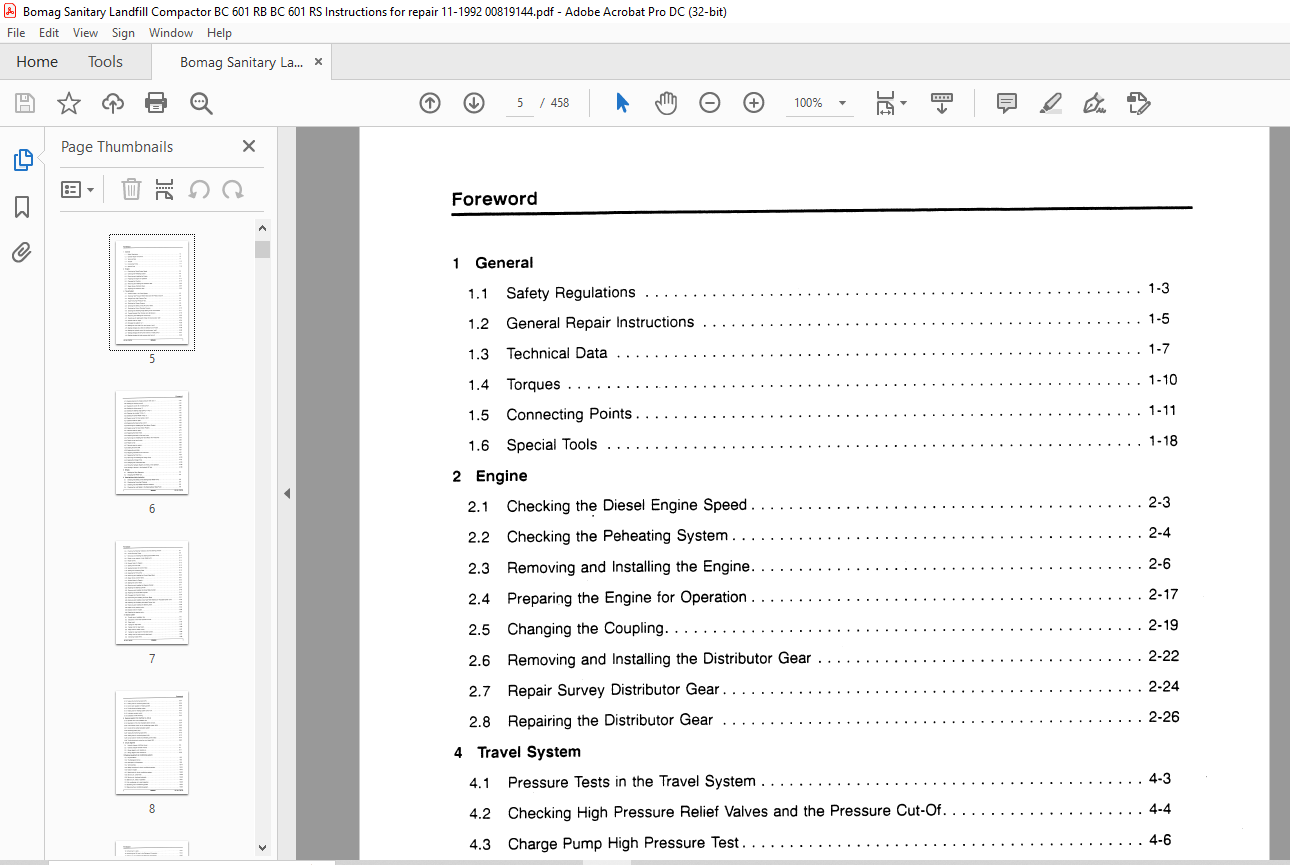
Task: Open the Window menu
Action: pos(171,33)
